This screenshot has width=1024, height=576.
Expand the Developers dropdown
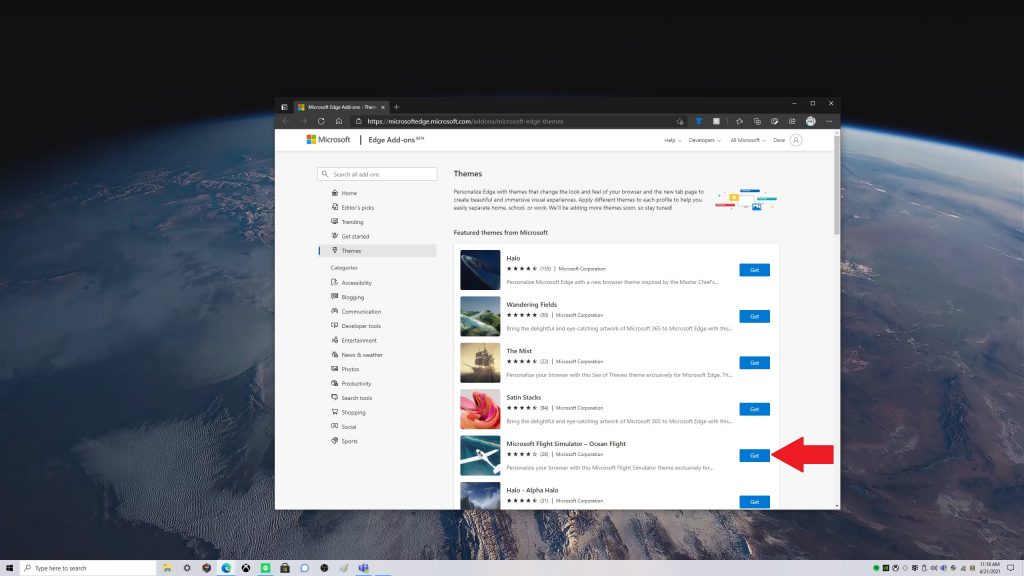(704, 140)
